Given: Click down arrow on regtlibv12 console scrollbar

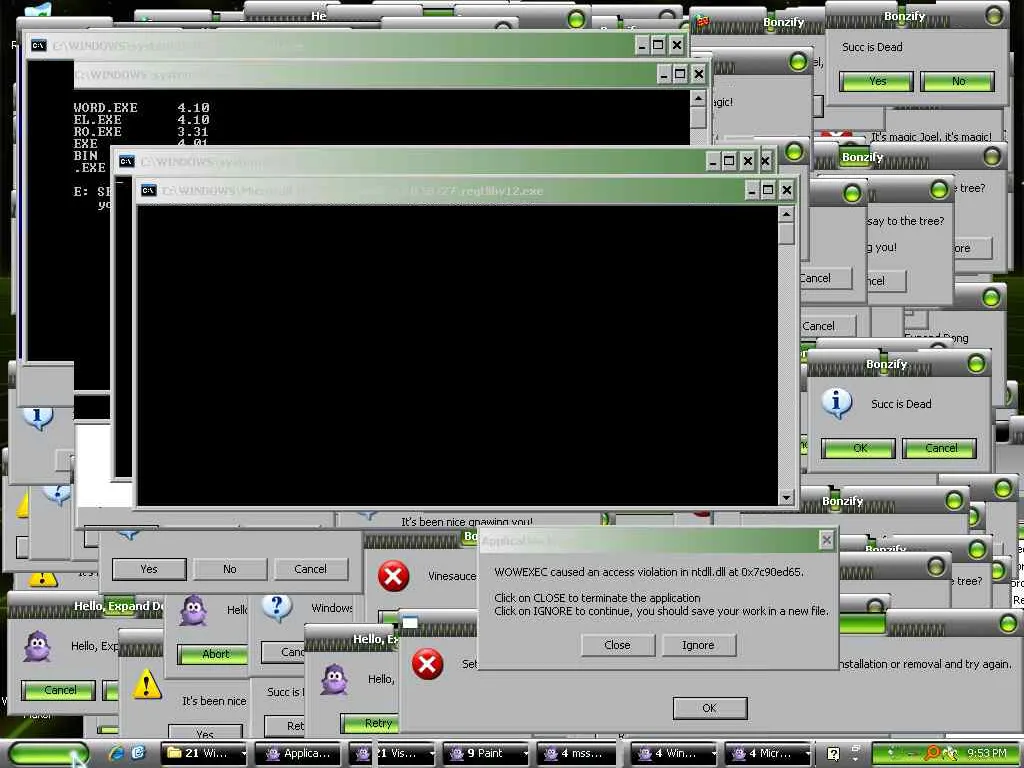Looking at the screenshot, I should (786, 497).
